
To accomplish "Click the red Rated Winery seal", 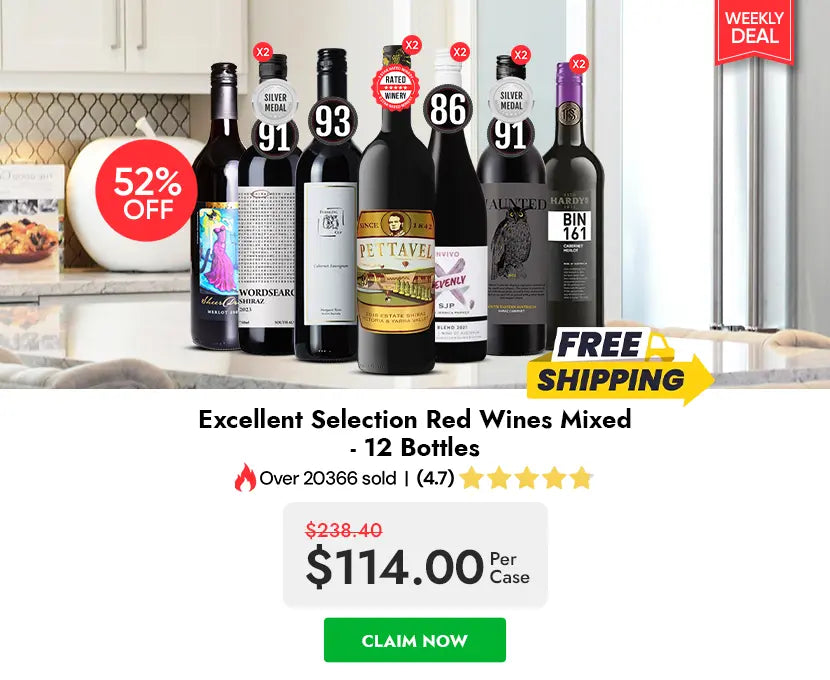I will 395,87.
